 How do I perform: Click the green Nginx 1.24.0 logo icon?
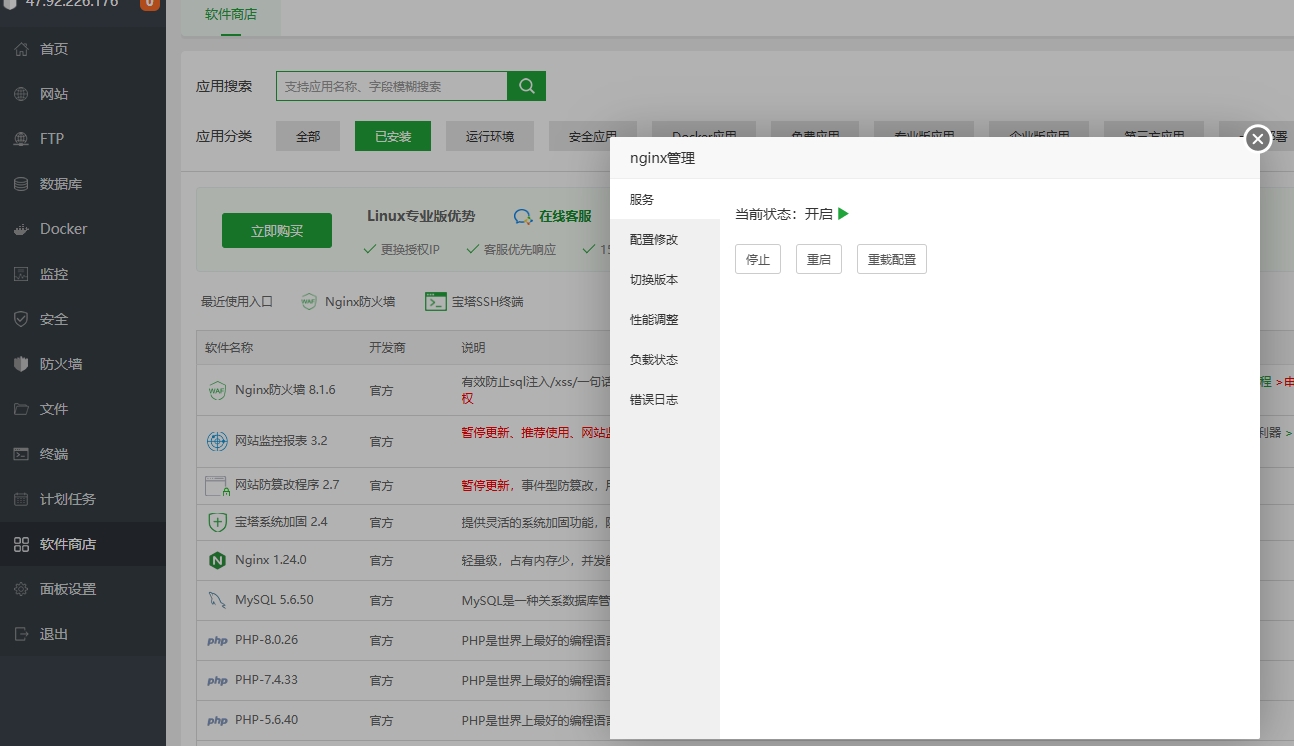(x=217, y=560)
